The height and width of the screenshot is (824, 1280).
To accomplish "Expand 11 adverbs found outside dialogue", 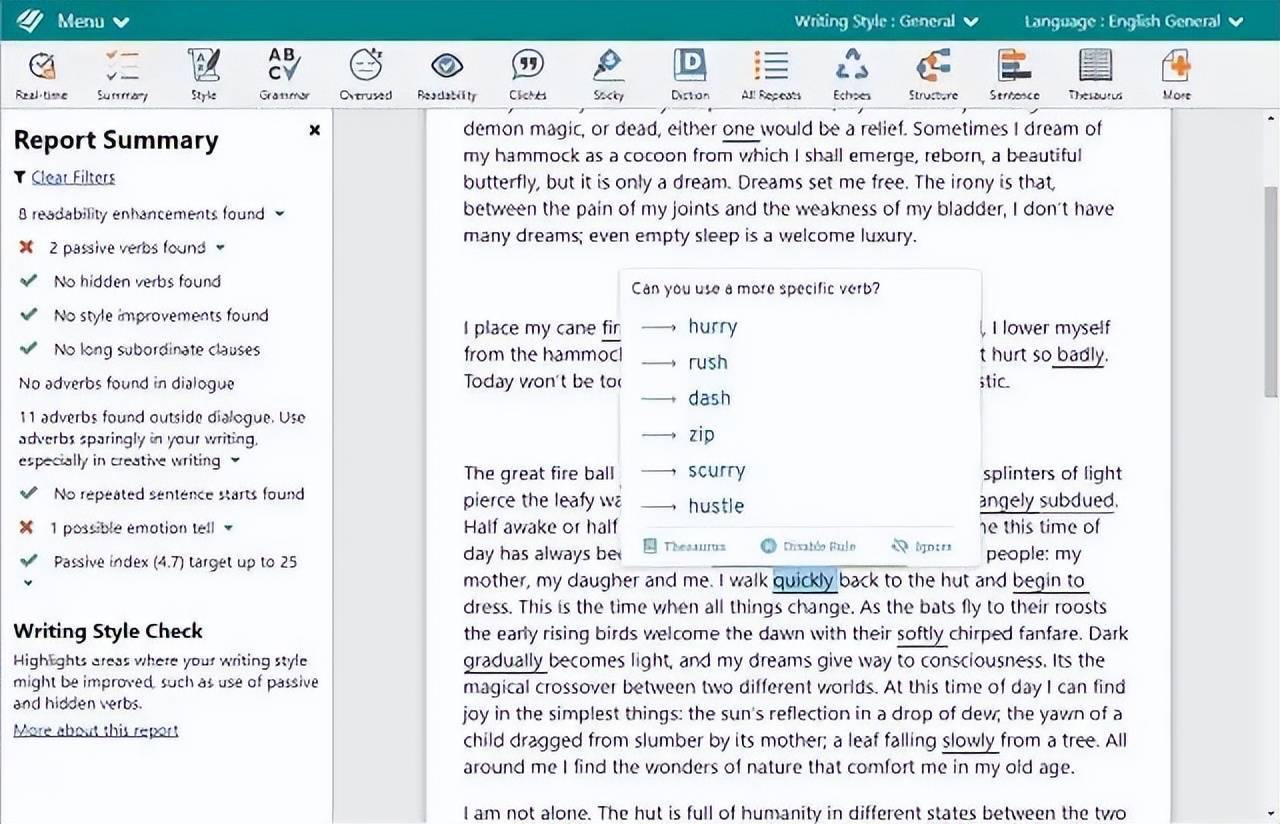I will (x=235, y=461).
